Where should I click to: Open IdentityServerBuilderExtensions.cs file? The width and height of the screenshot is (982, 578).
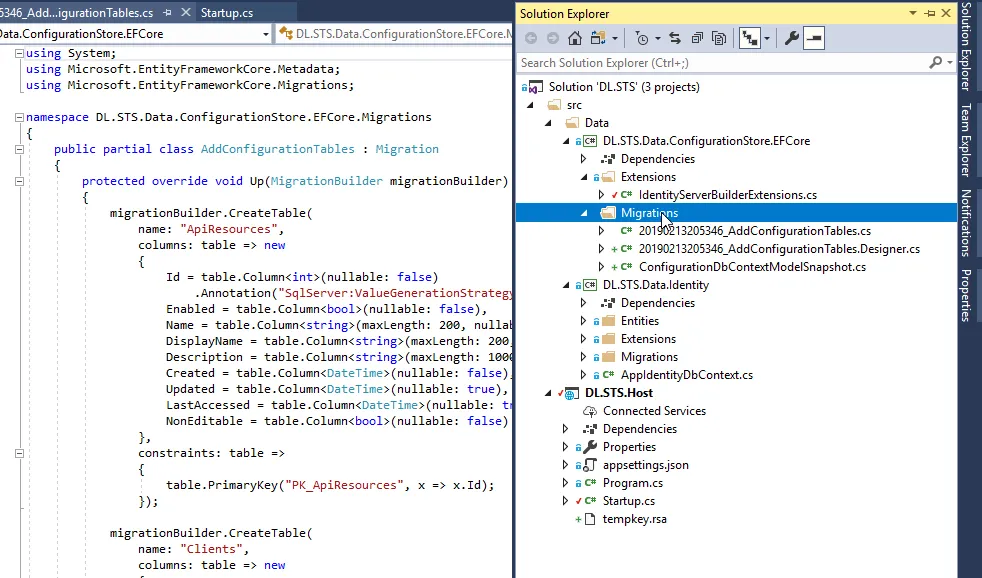coord(727,195)
